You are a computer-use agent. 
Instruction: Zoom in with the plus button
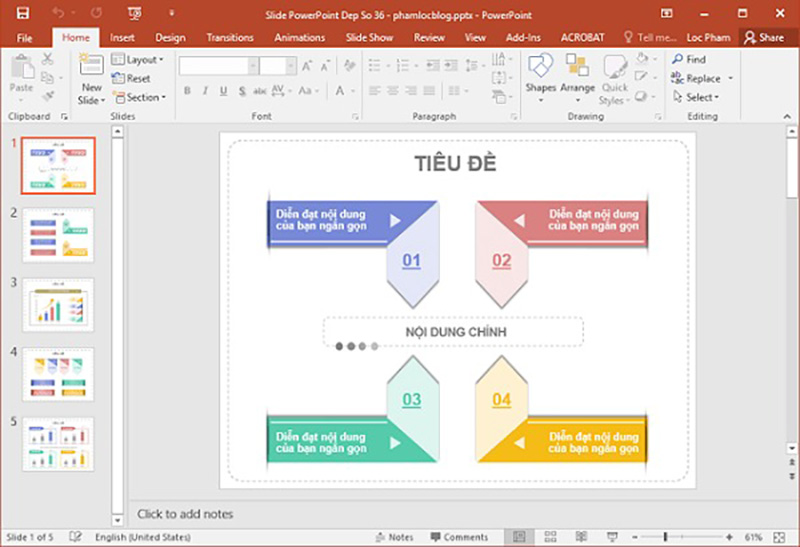pyautogui.click(x=729, y=537)
